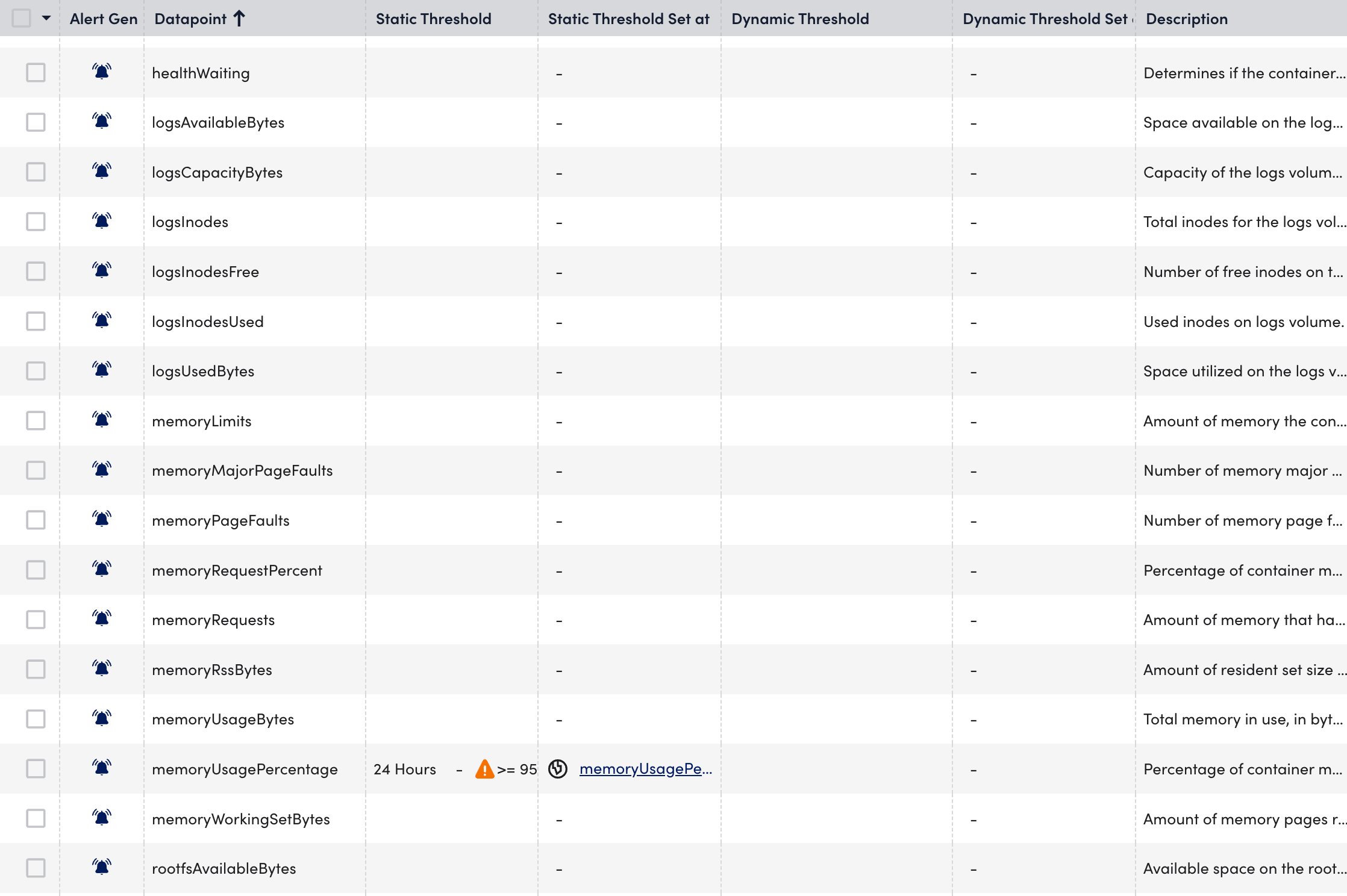1347x896 pixels.
Task: Click alert bell icon for memoryUsagePercentage
Action: [x=102, y=768]
